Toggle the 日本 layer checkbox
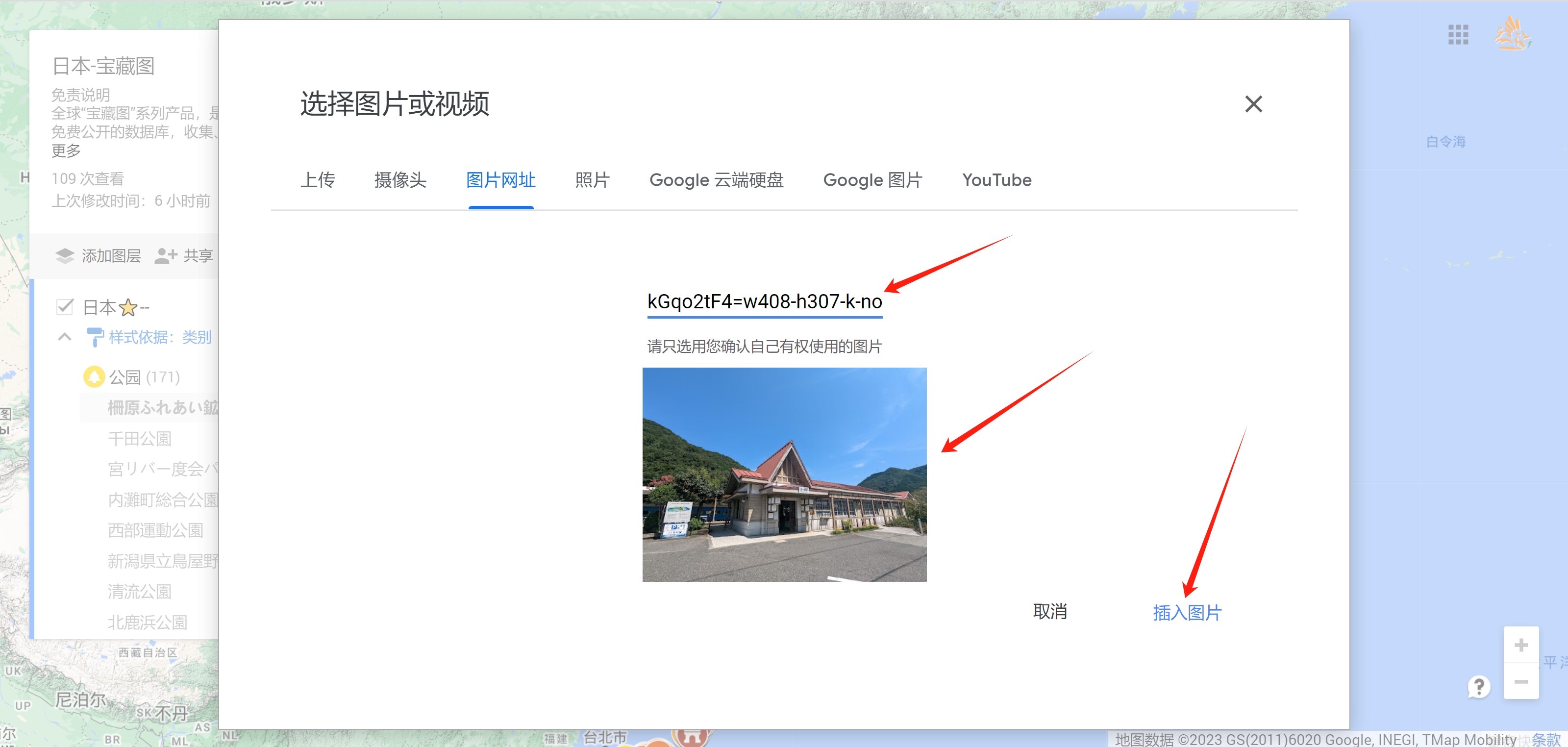1568x747 pixels. click(x=65, y=306)
